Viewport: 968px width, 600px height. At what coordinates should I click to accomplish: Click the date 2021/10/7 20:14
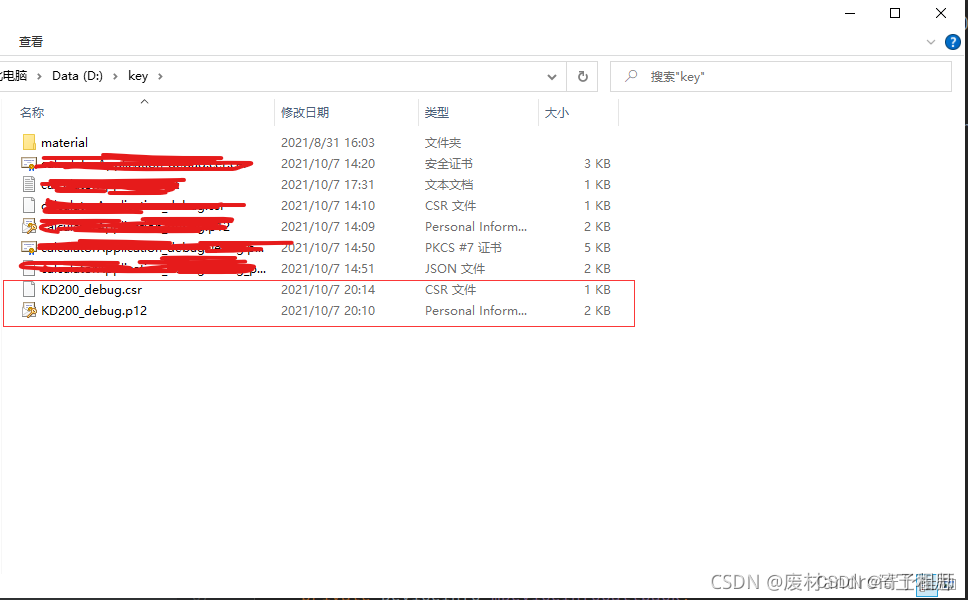point(328,290)
